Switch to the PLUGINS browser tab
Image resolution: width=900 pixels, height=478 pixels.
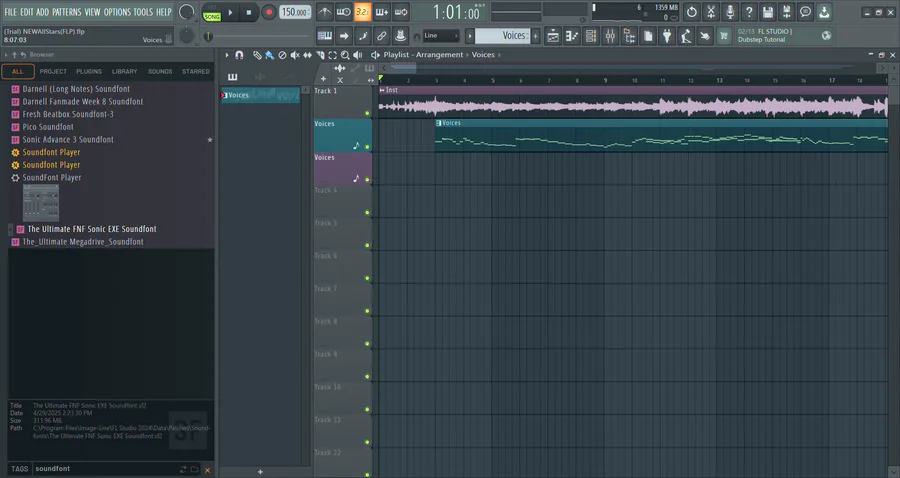[89, 71]
